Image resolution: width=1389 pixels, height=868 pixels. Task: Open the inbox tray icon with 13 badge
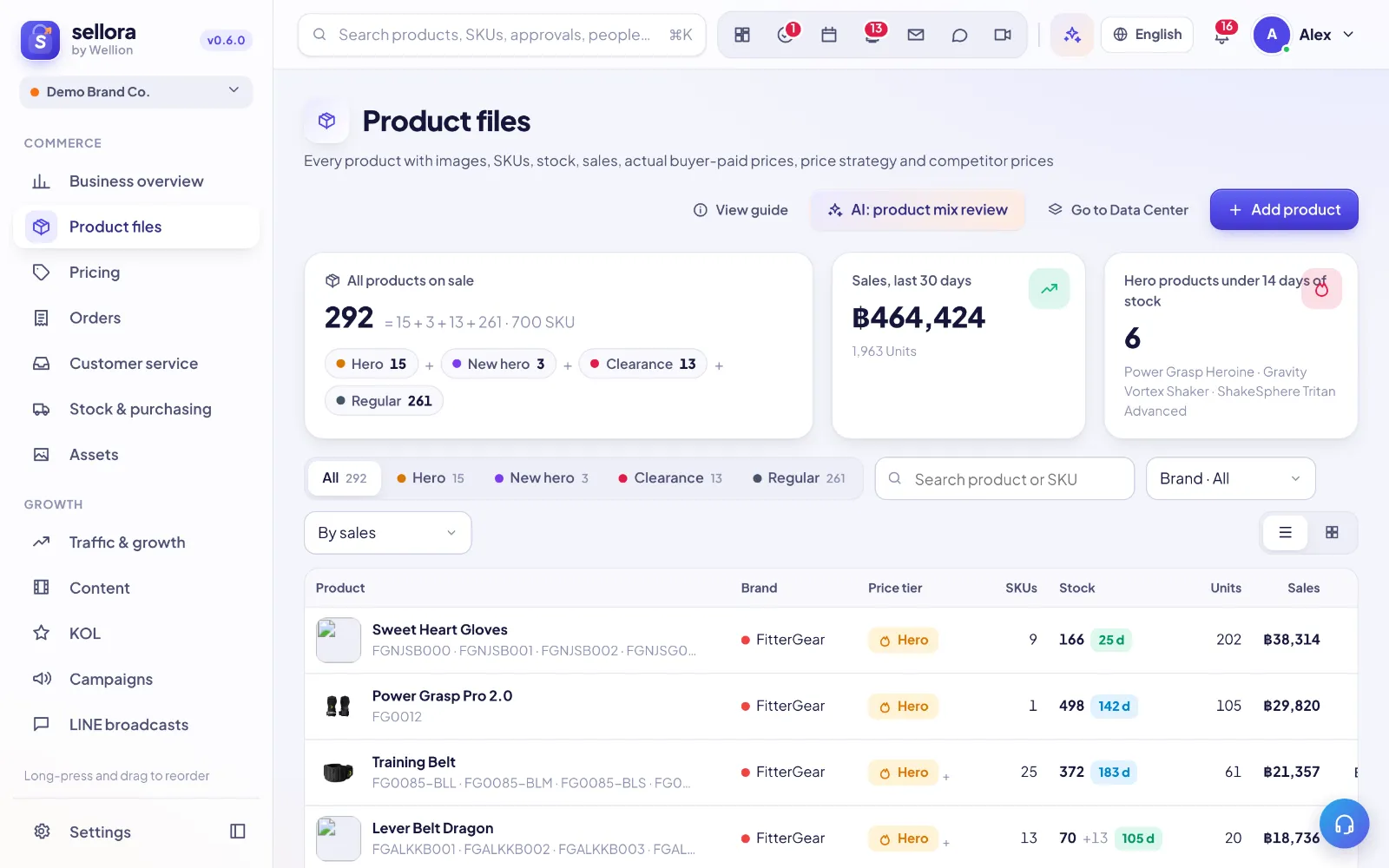click(872, 35)
